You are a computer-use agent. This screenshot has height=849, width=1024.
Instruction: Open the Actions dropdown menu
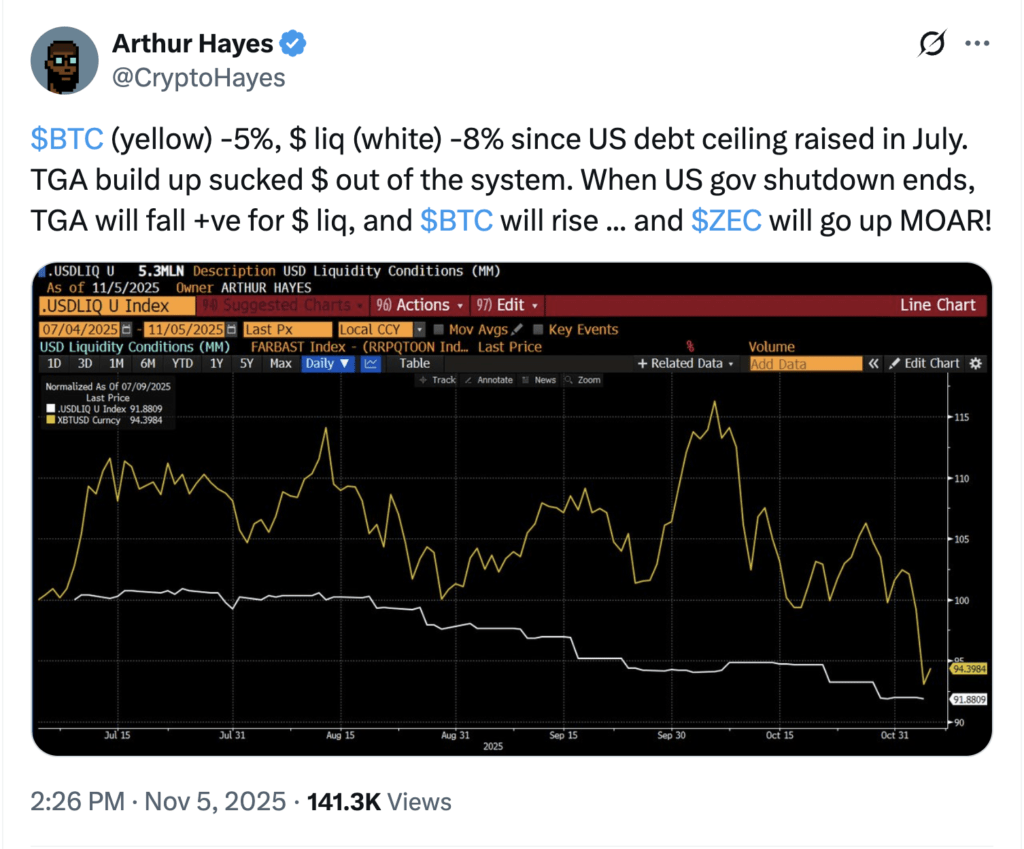pos(420,305)
